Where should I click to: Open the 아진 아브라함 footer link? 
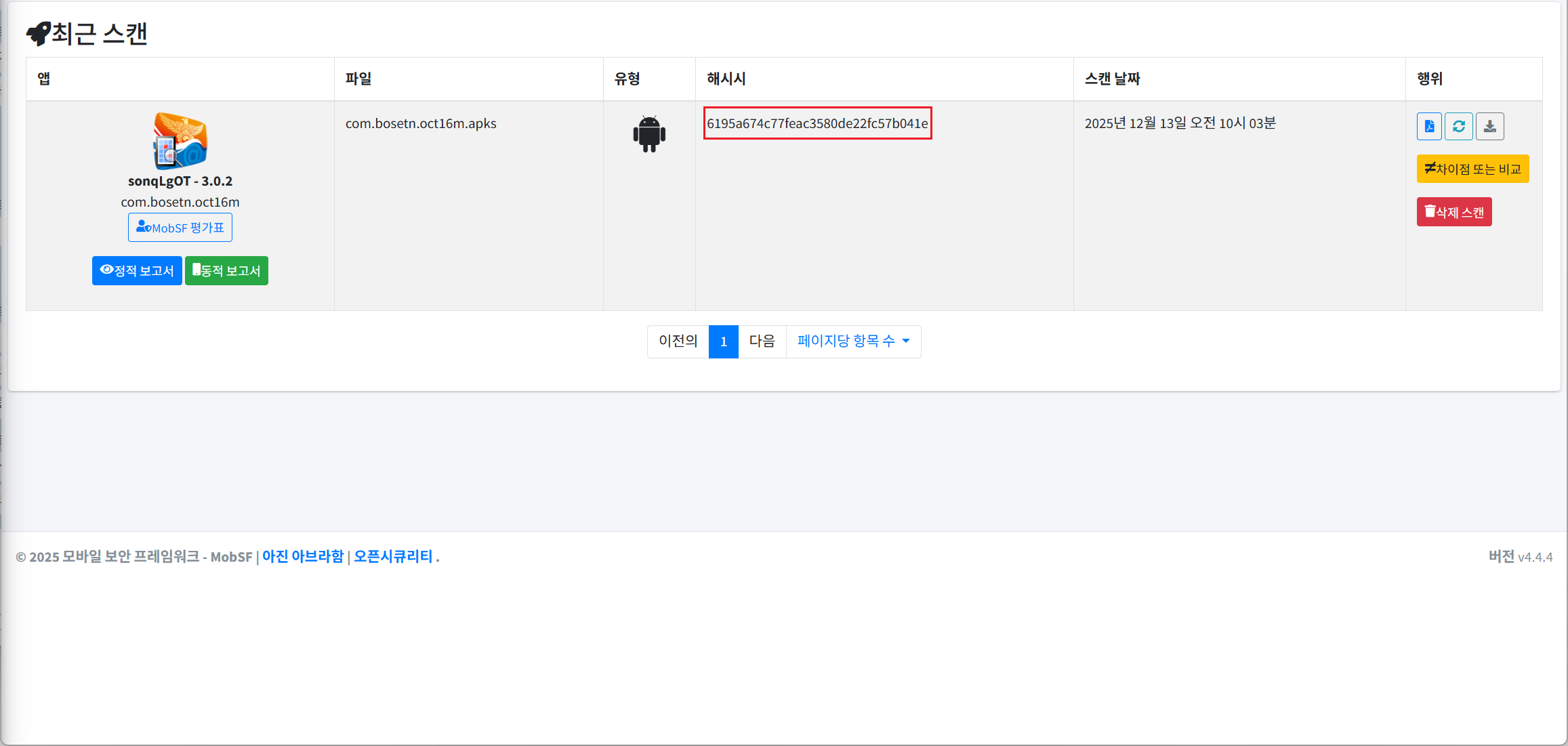coord(303,557)
